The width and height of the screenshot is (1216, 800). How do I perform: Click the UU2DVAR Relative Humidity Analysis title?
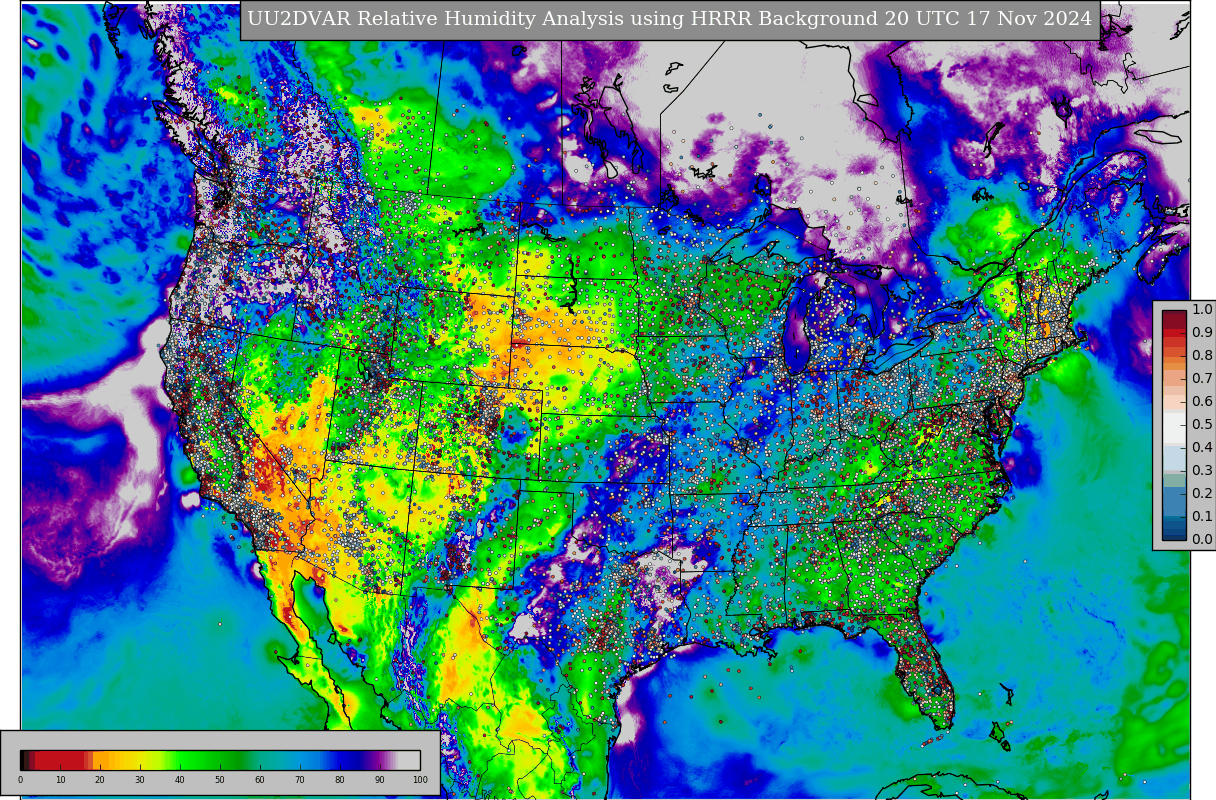coord(669,19)
